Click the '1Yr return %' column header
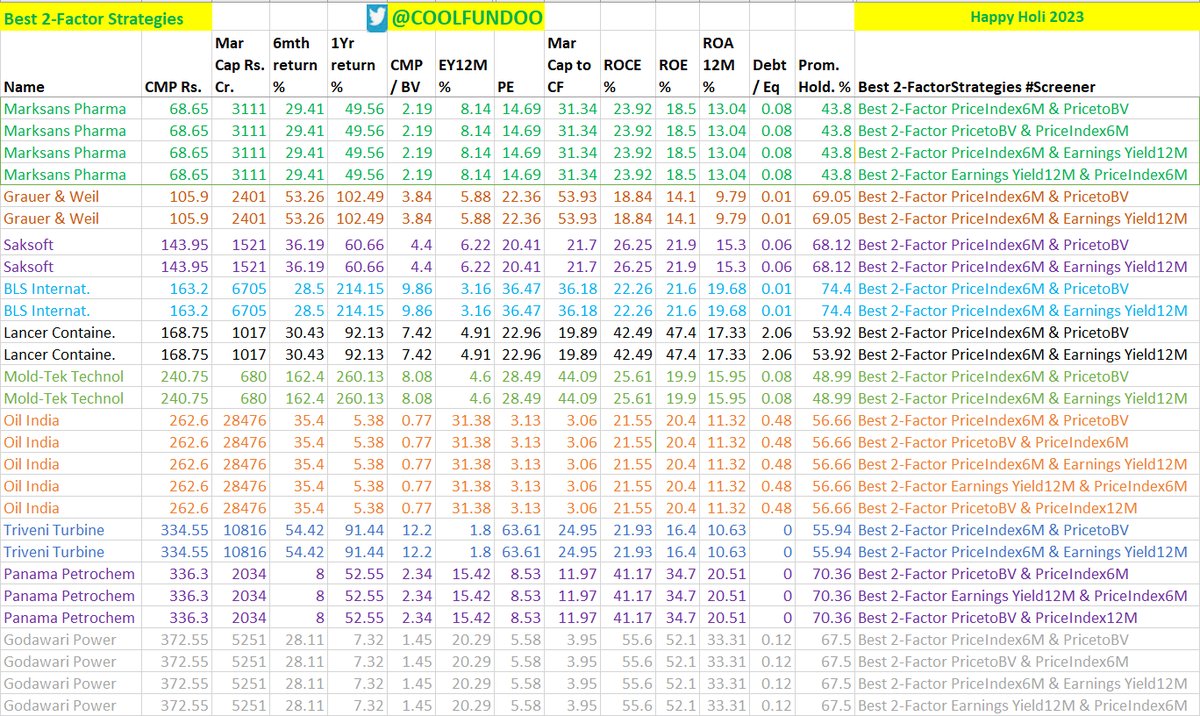Screen dimensions: 1200x716 [x=358, y=65]
